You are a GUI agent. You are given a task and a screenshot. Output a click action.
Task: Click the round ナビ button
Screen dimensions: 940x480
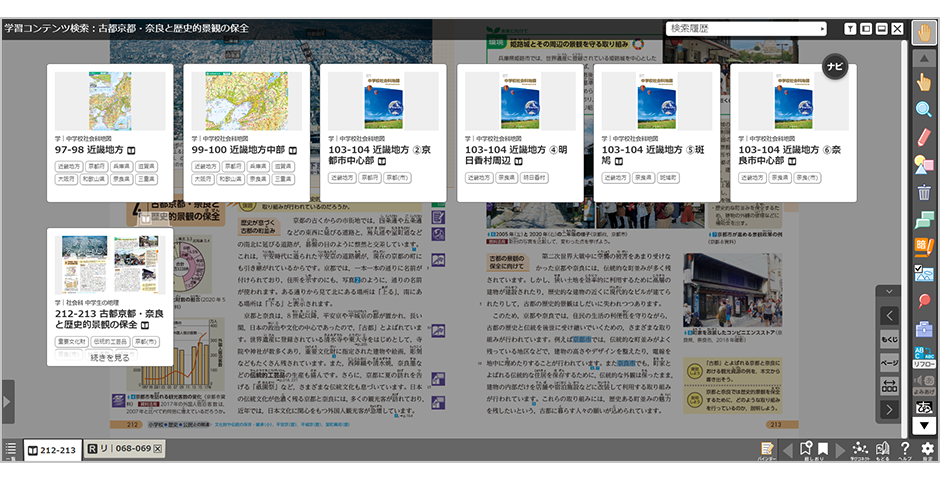click(835, 67)
